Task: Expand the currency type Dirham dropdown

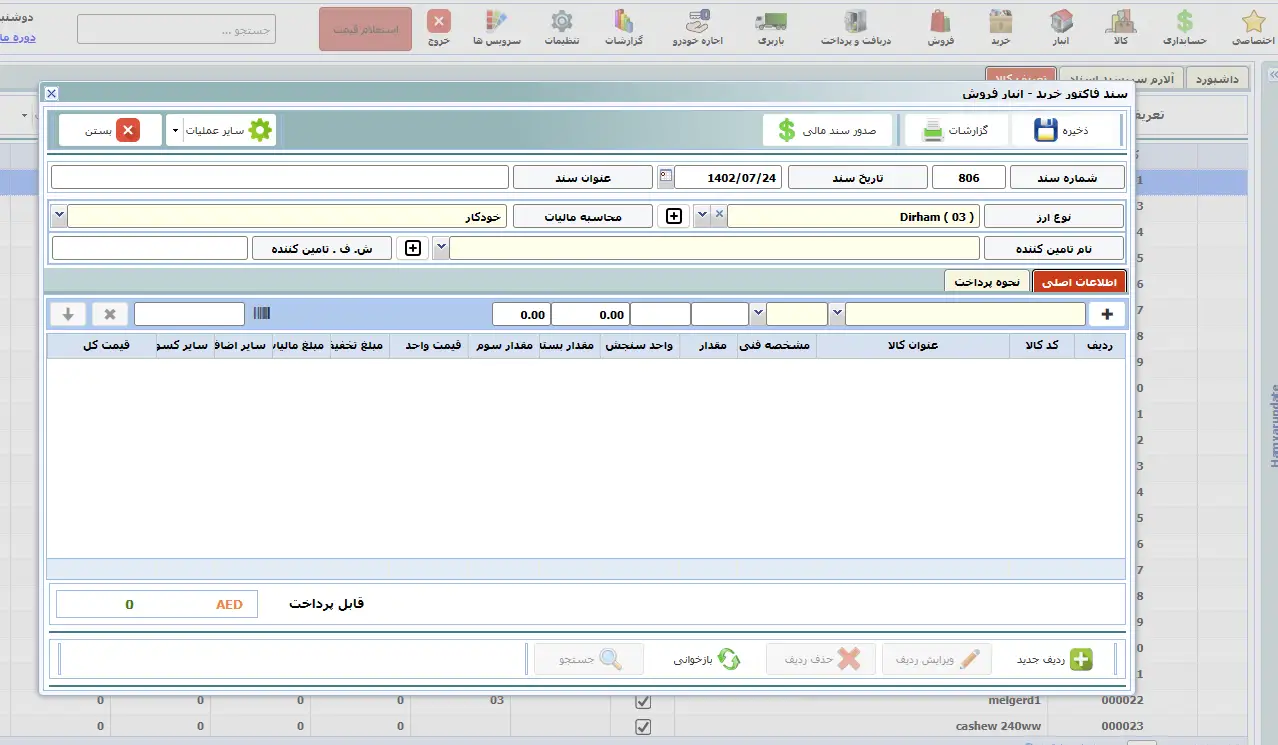Action: 701,216
